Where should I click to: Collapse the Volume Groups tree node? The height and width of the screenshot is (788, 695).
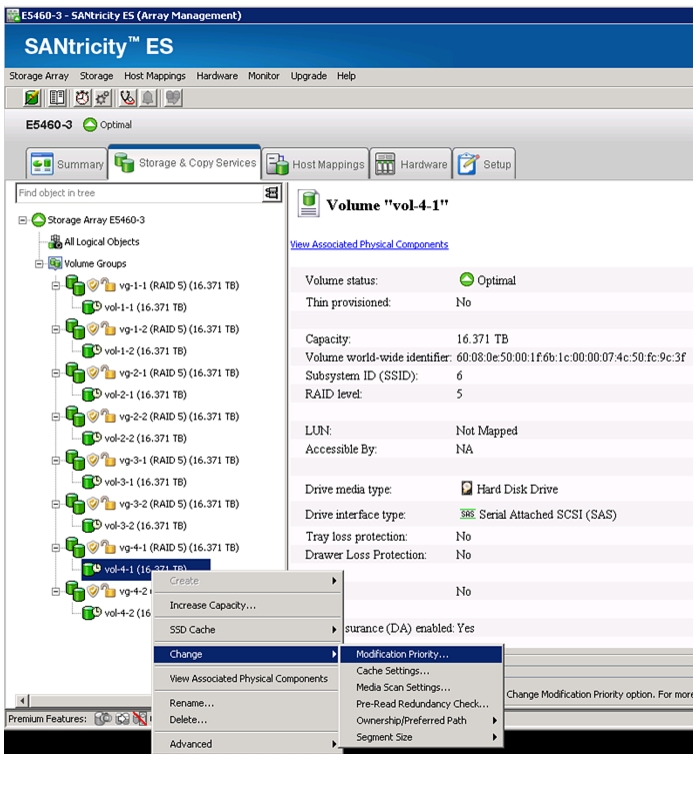(39, 263)
